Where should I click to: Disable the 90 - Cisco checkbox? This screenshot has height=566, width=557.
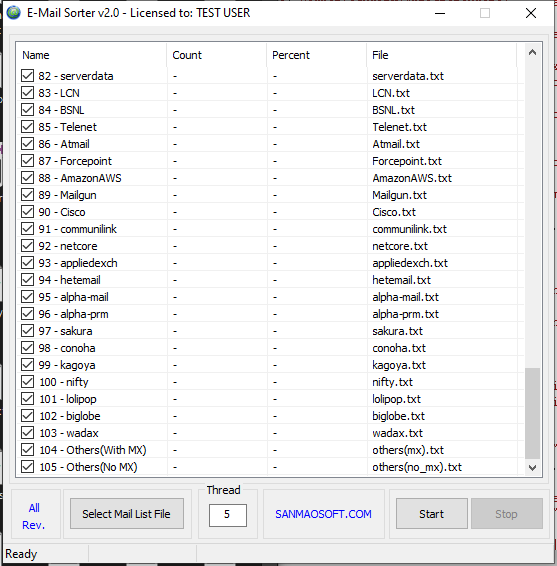click(27, 212)
